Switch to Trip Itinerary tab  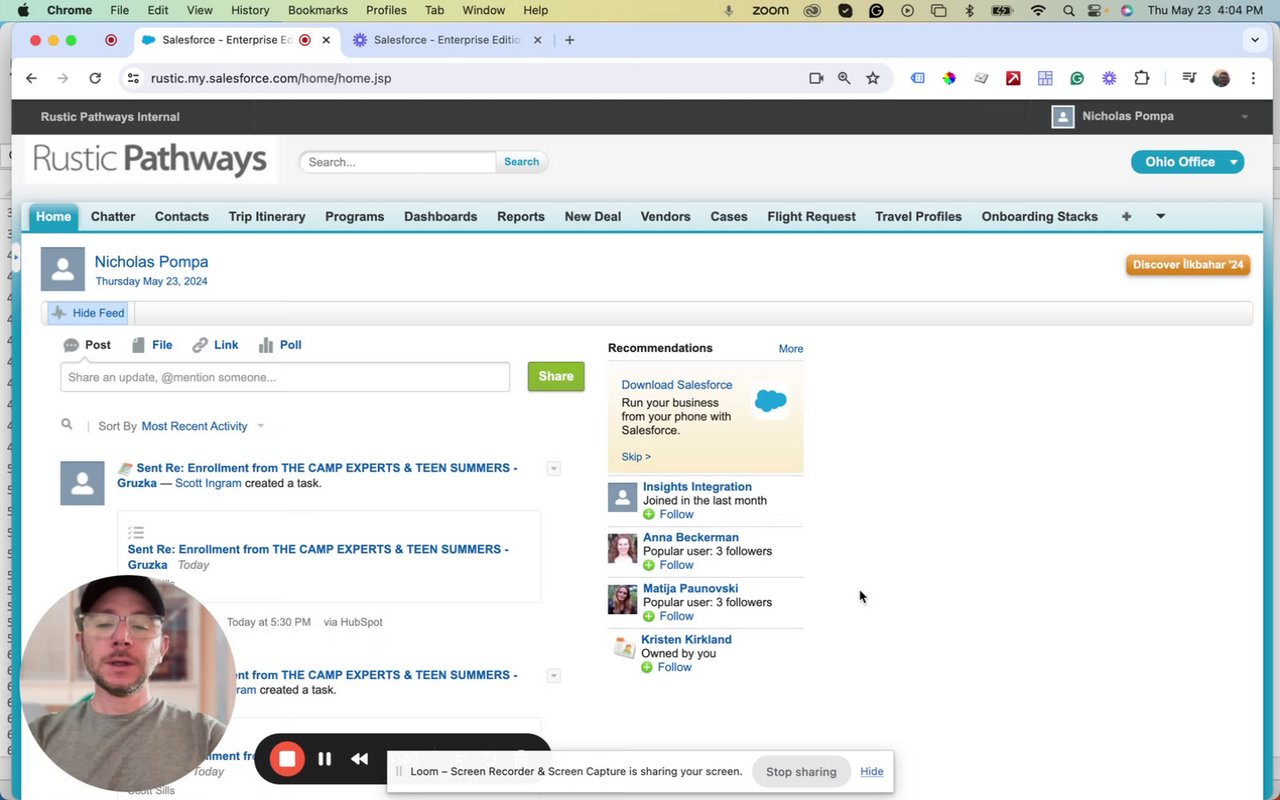[x=267, y=216]
